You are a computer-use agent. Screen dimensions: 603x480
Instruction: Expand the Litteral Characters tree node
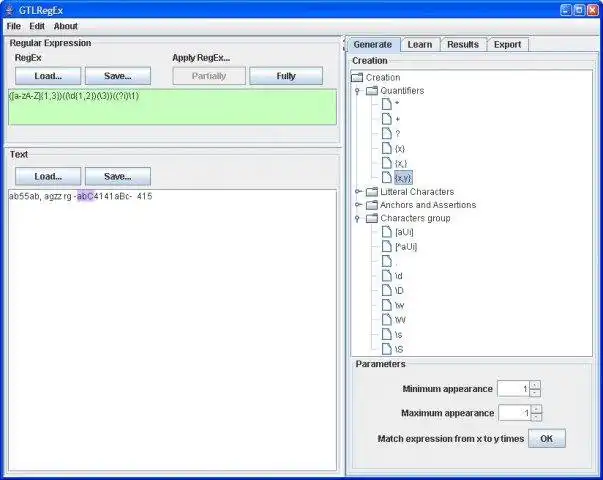(x=357, y=192)
